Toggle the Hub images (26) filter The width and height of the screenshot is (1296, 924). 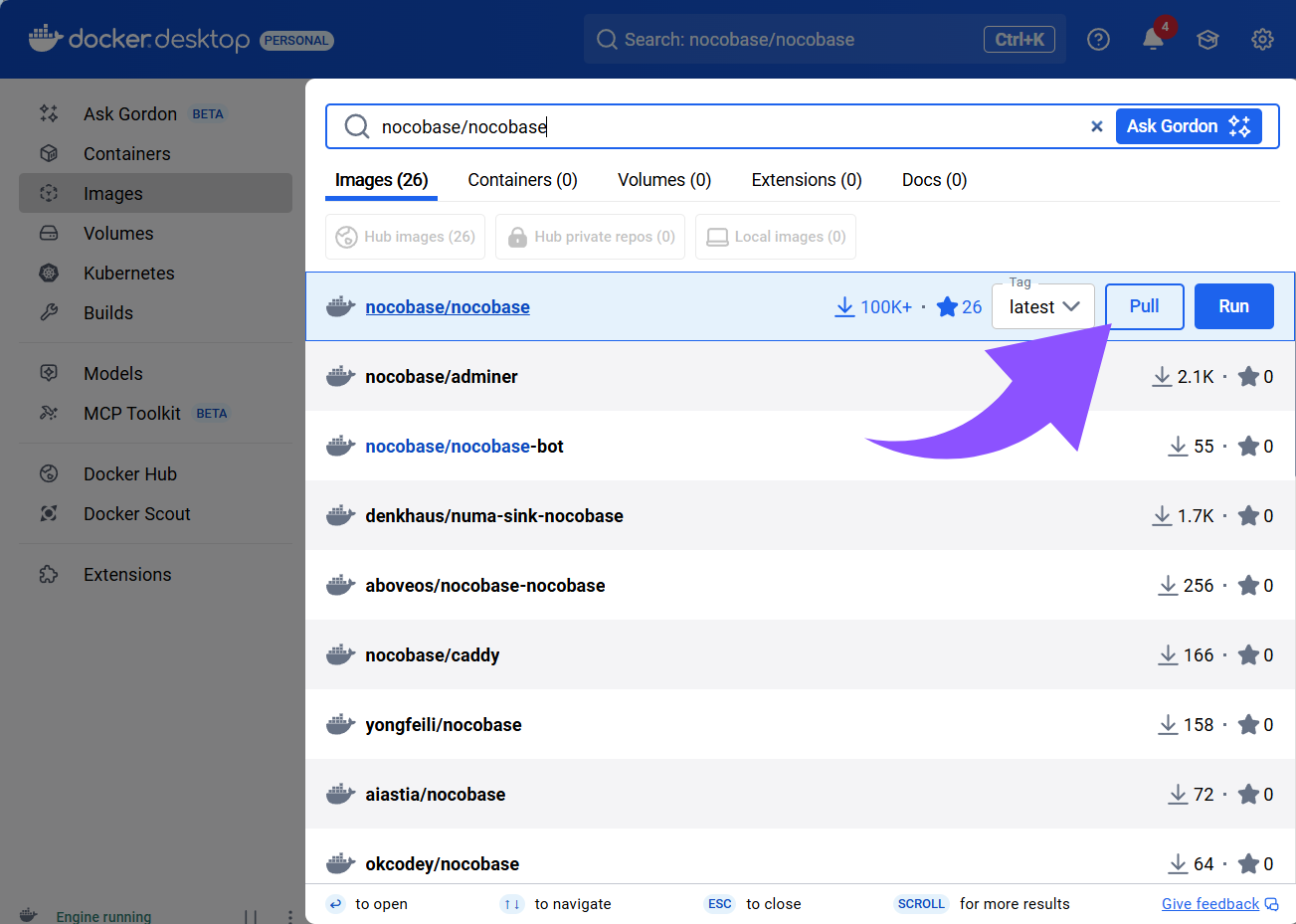pyautogui.click(x=405, y=237)
